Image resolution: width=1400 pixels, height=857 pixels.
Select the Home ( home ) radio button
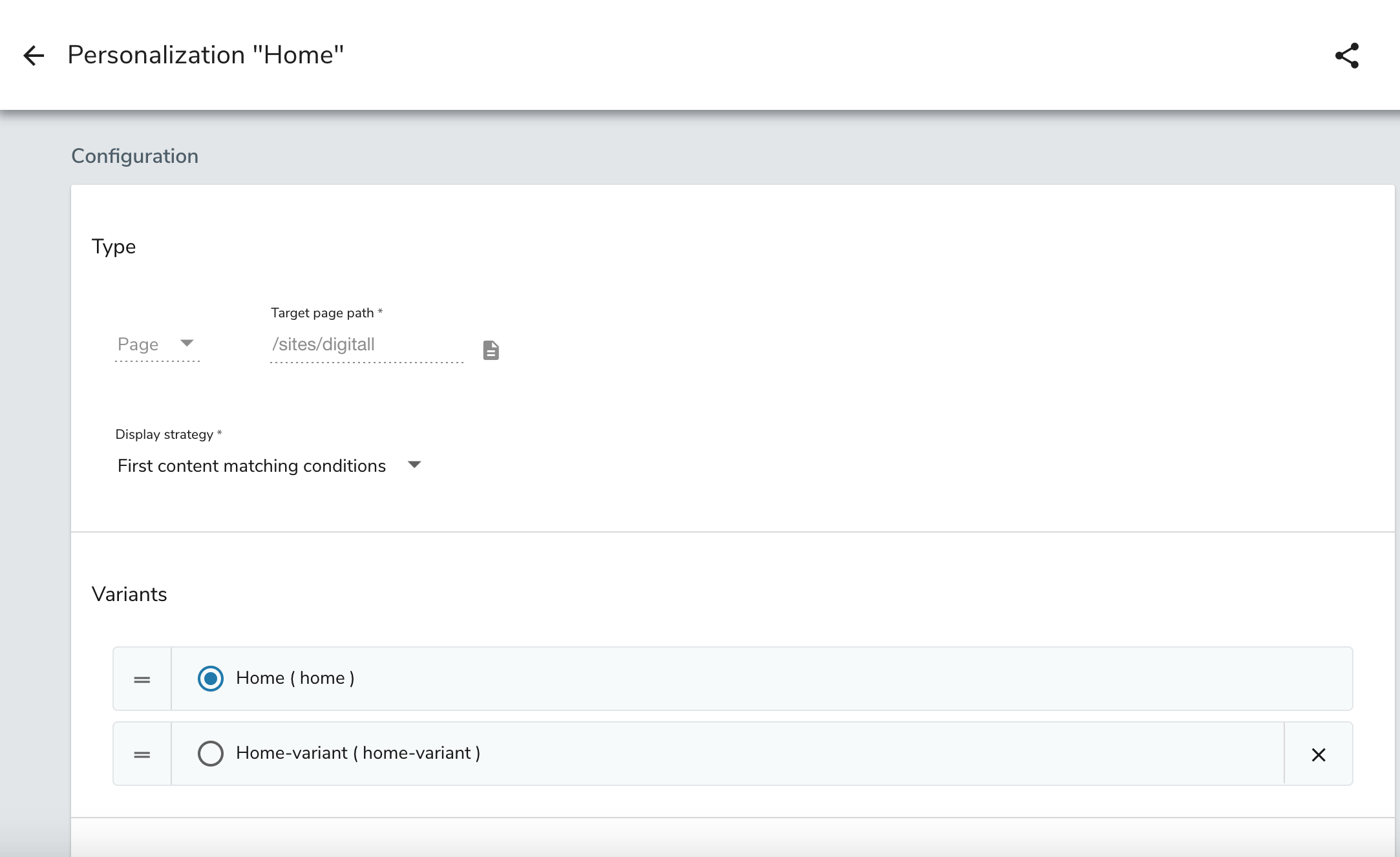point(210,679)
